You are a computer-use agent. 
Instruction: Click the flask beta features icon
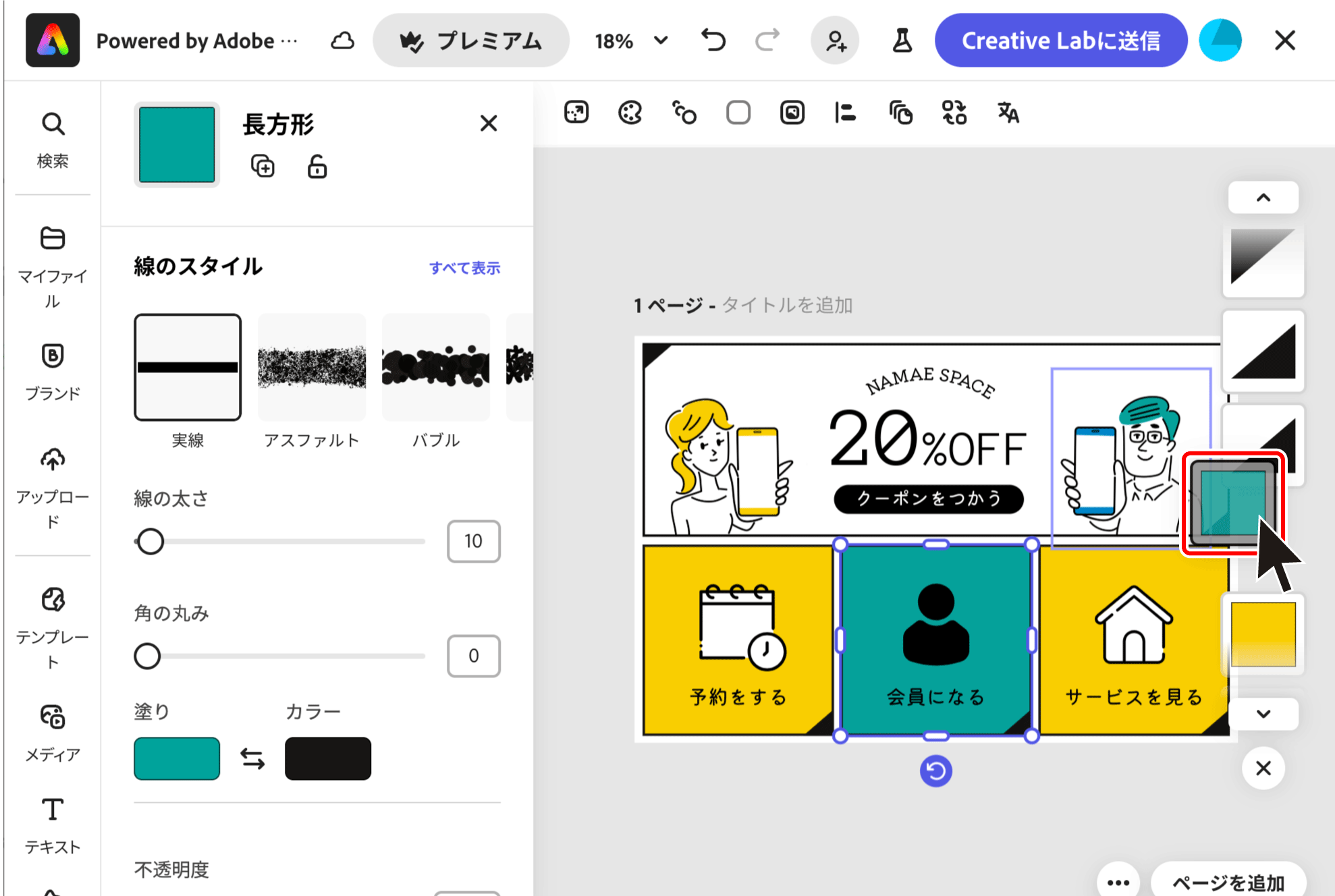(x=902, y=41)
